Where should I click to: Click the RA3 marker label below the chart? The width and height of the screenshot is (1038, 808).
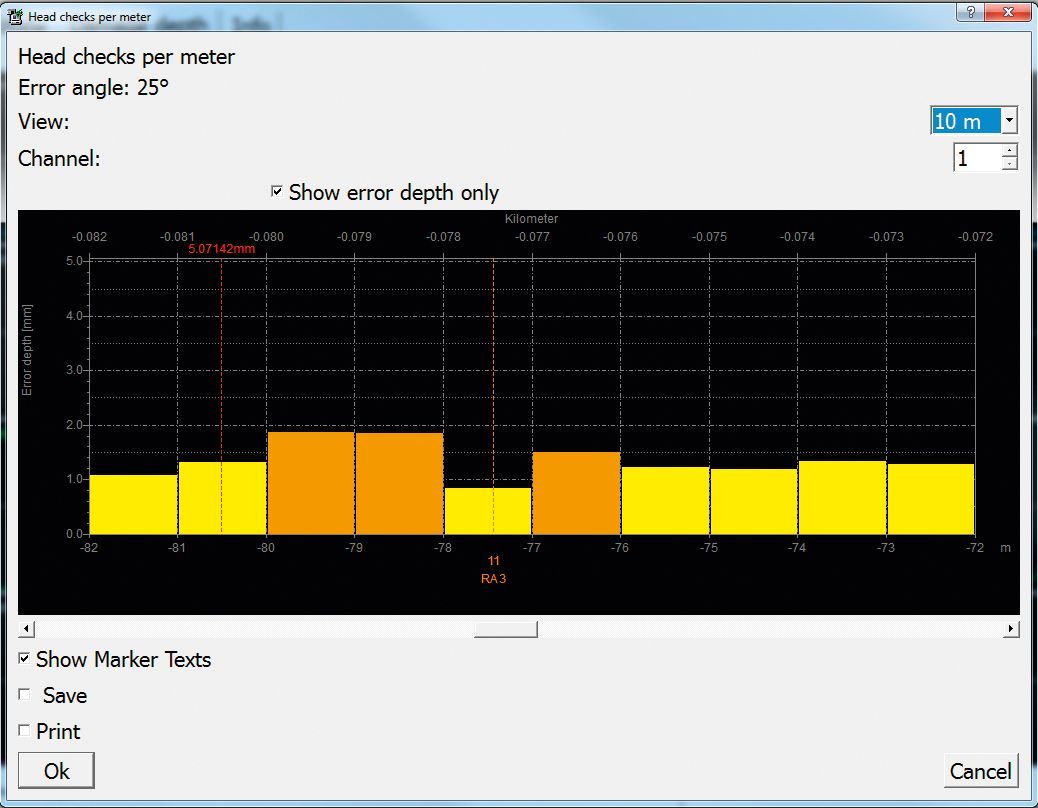point(493,576)
